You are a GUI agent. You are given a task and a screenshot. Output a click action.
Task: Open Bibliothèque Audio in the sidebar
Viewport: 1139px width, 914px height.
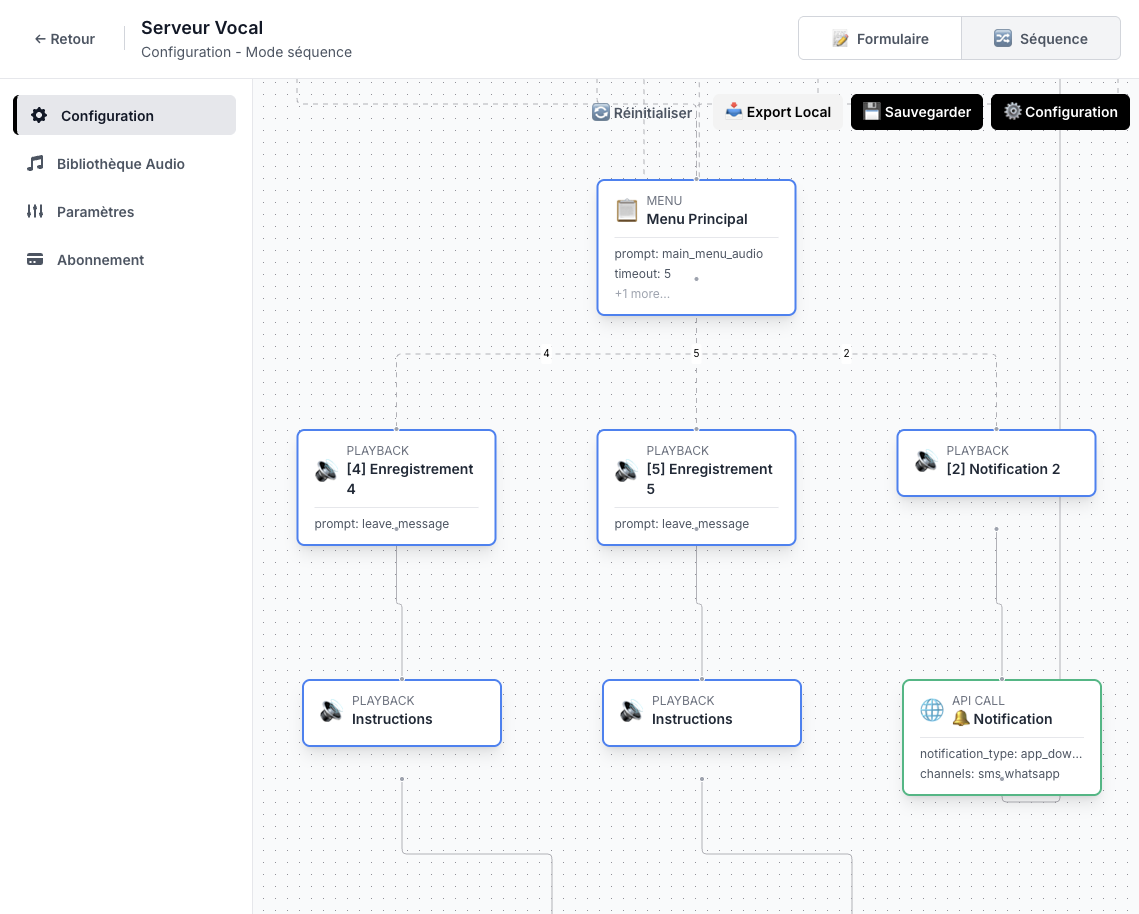[125, 163]
